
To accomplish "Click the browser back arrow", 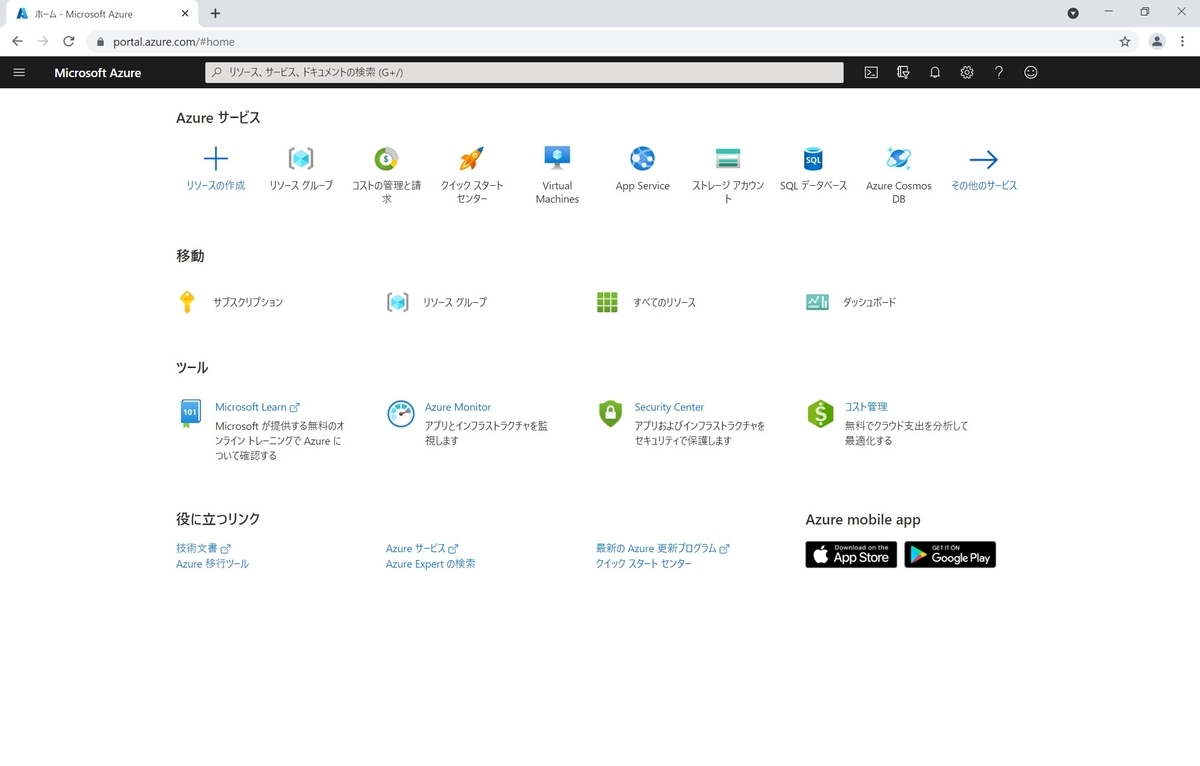I will [17, 41].
